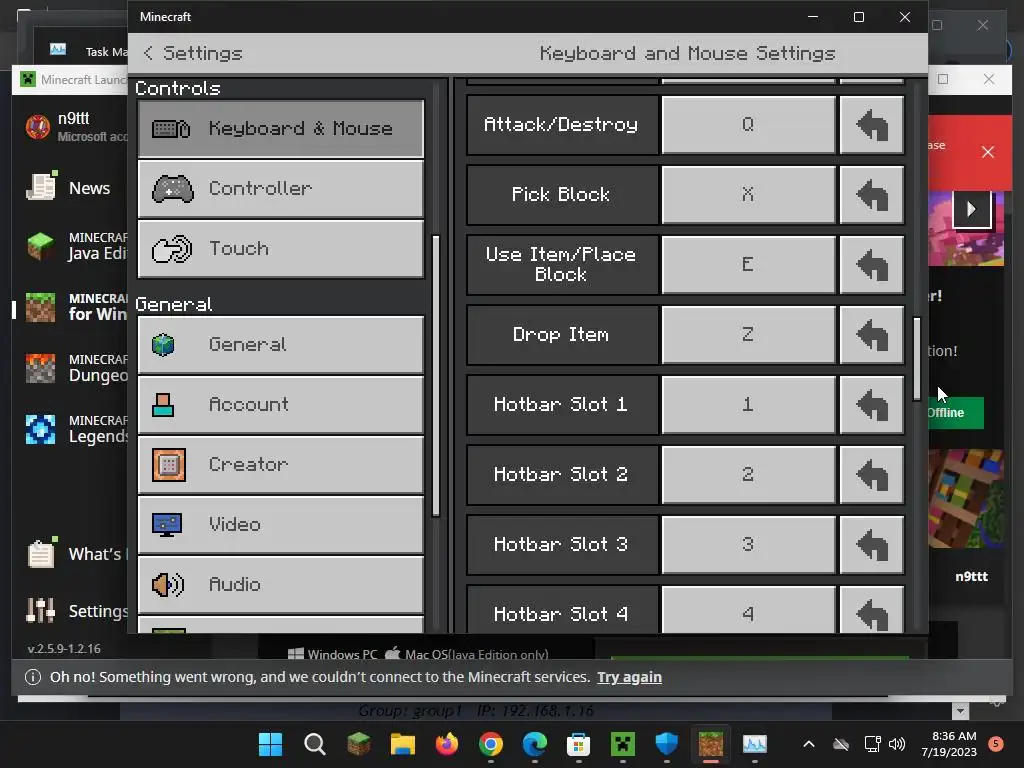The image size is (1024, 768).
Task: Select Minecraft Dungeons in the launcher
Action: (71, 368)
